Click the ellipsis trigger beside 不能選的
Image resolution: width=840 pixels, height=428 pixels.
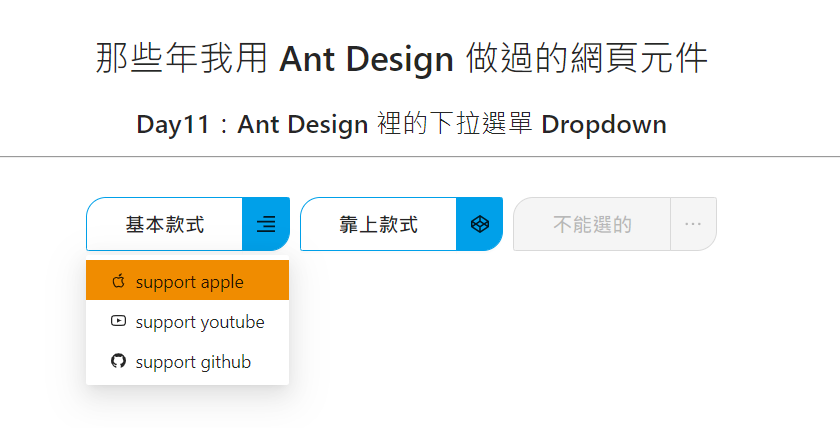click(693, 224)
